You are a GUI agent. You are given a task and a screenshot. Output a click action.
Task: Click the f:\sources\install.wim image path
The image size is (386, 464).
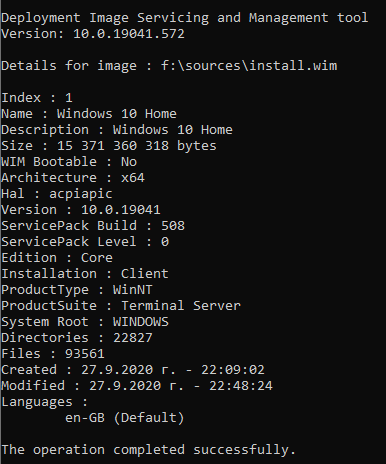click(x=249, y=66)
